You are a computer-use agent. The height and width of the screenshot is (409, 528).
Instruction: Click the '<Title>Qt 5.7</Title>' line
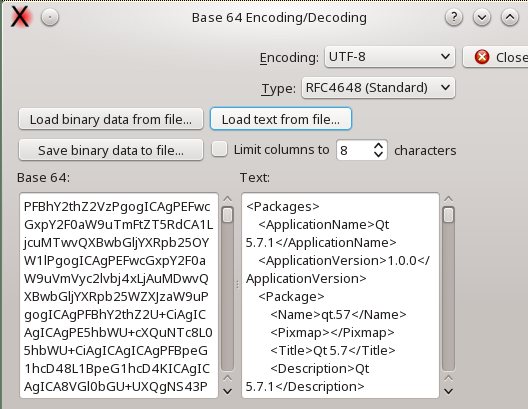[x=333, y=350]
